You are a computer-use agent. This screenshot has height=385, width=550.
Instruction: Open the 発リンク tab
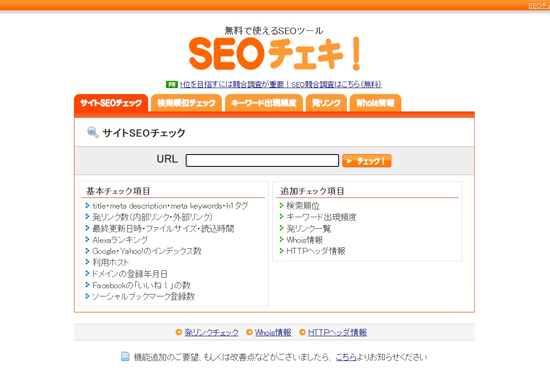[x=326, y=103]
